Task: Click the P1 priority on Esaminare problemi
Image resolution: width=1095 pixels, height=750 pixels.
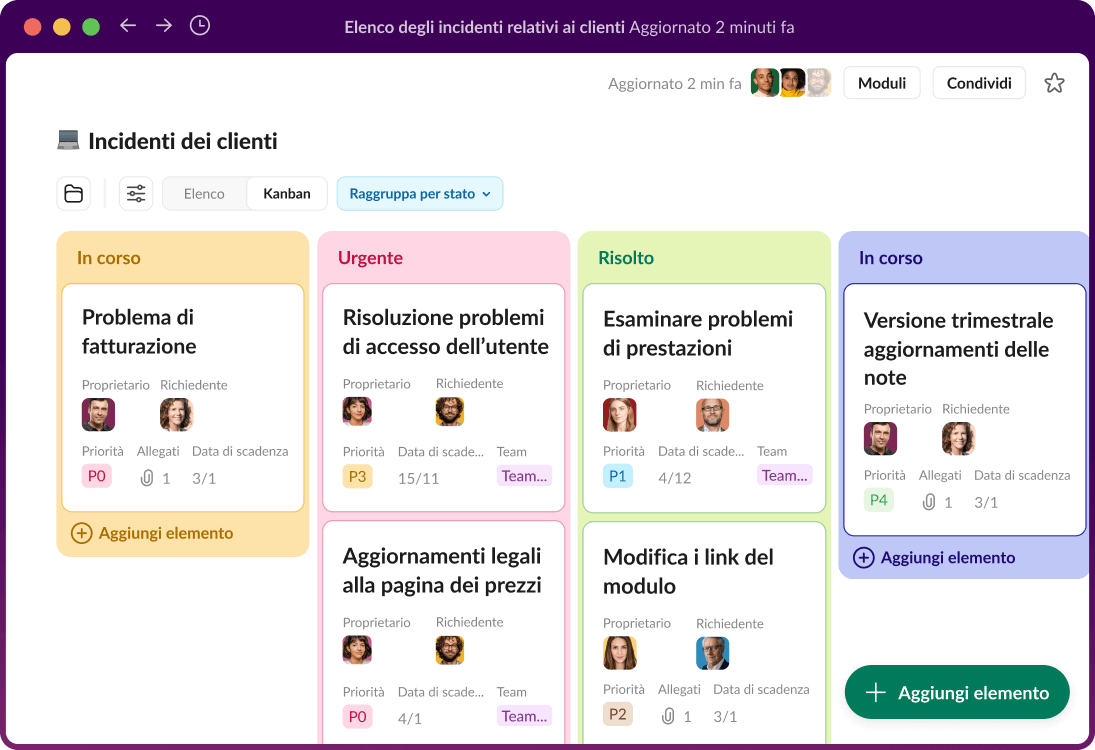Action: click(x=618, y=476)
